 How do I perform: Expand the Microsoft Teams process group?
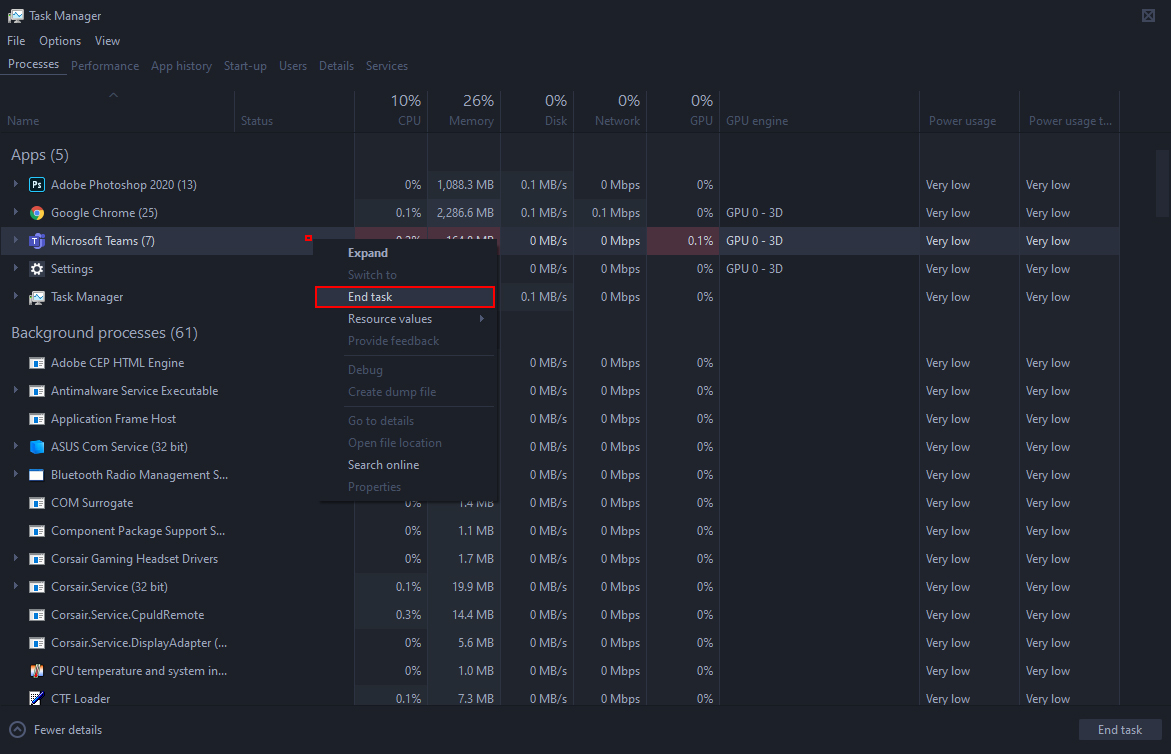click(16, 240)
